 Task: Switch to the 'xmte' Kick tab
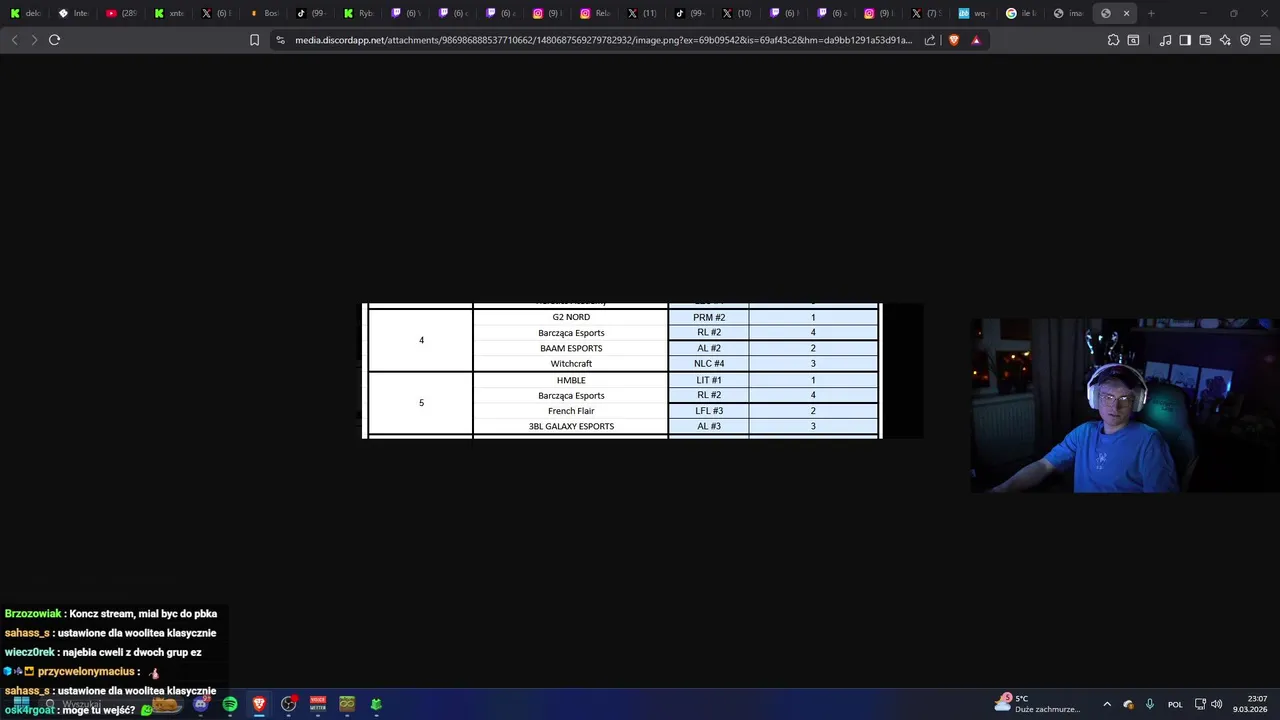pos(168,13)
